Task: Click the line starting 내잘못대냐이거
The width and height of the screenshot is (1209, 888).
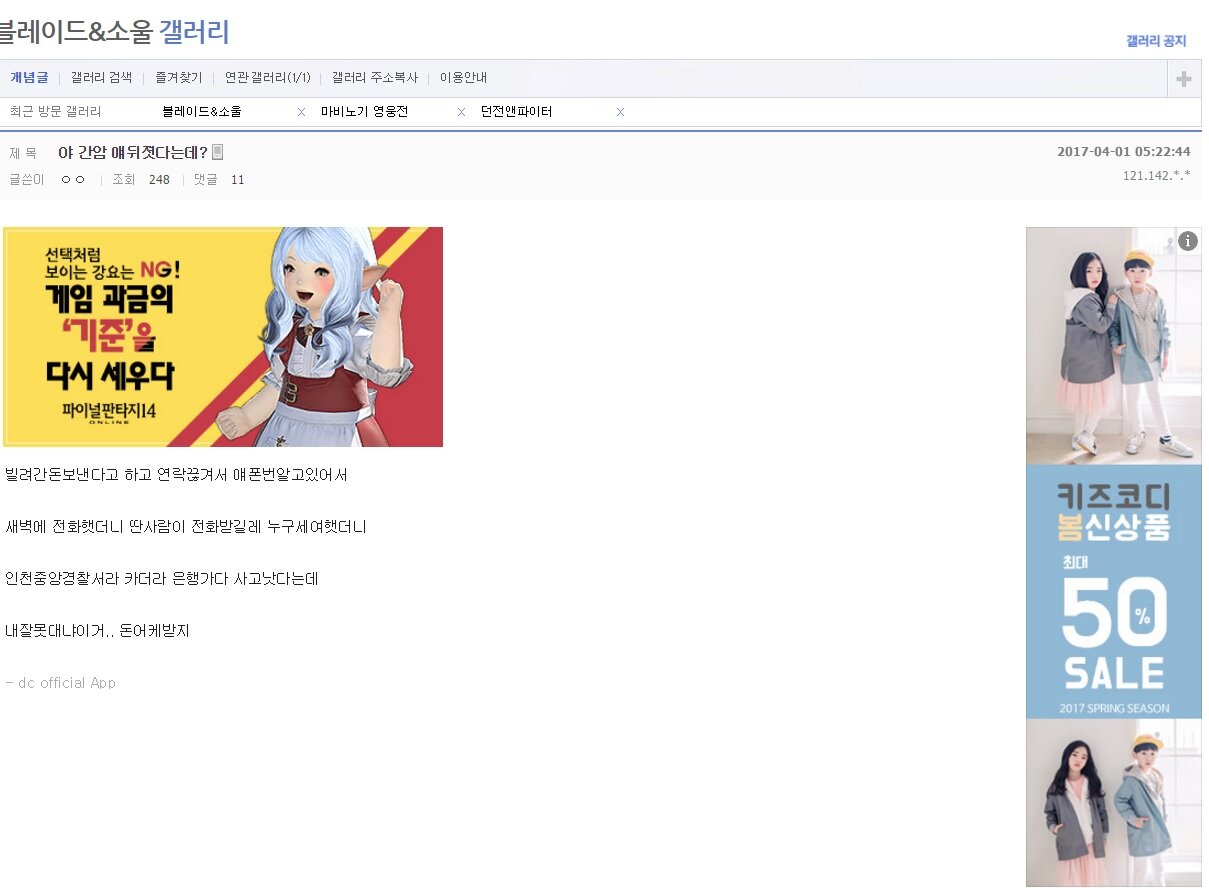Action: coord(97,631)
